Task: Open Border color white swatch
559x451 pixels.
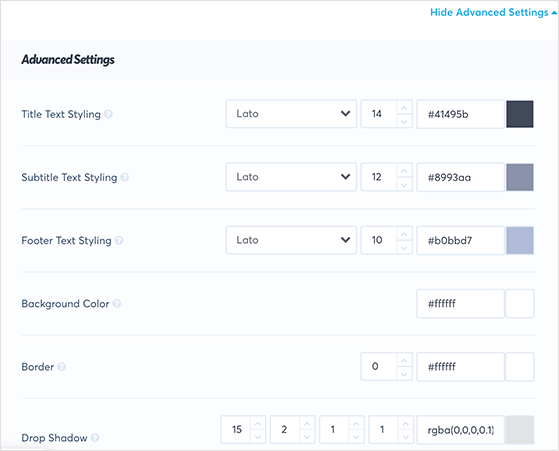Action: [x=520, y=367]
